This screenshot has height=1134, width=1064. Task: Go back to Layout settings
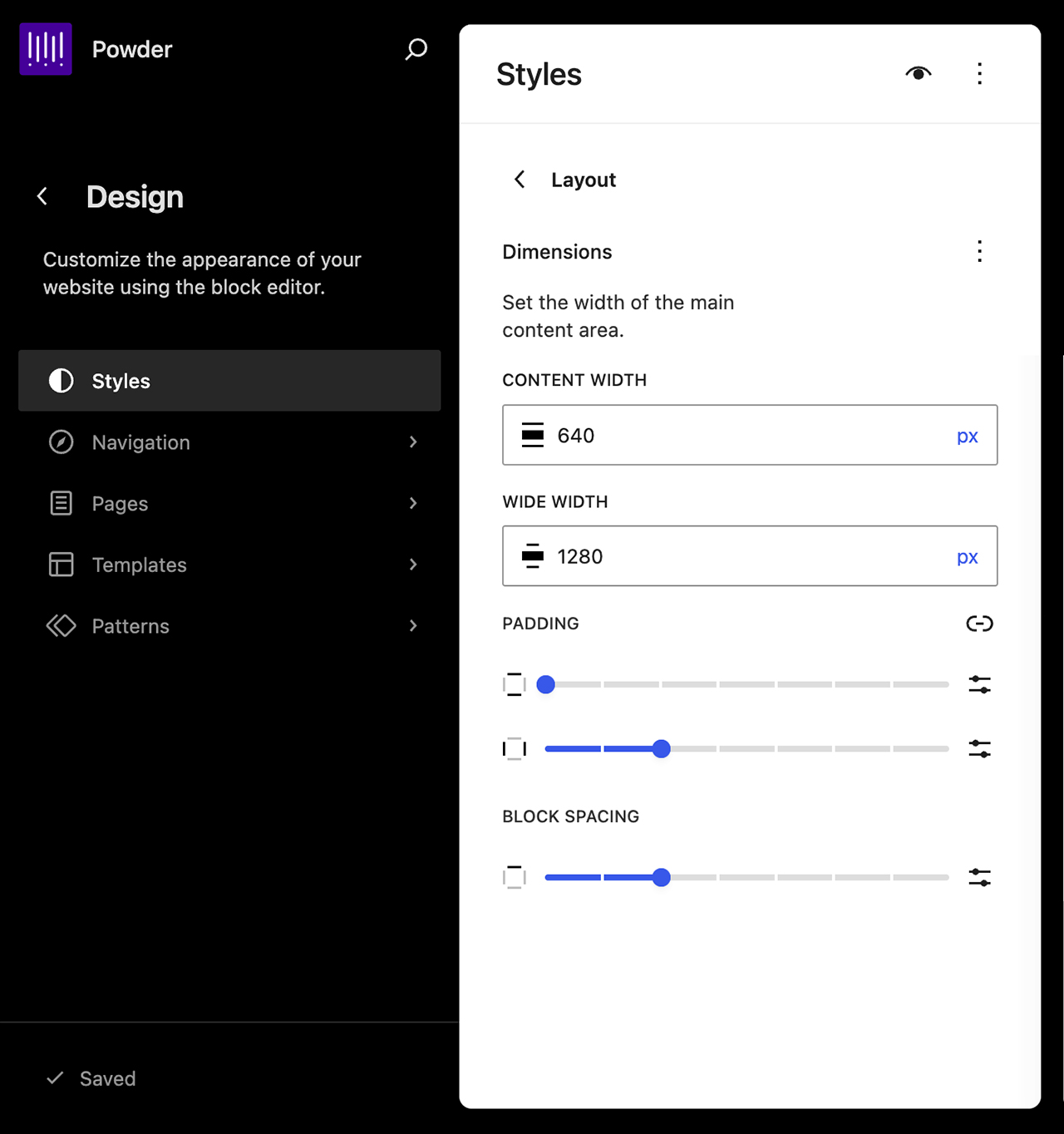[x=519, y=180]
